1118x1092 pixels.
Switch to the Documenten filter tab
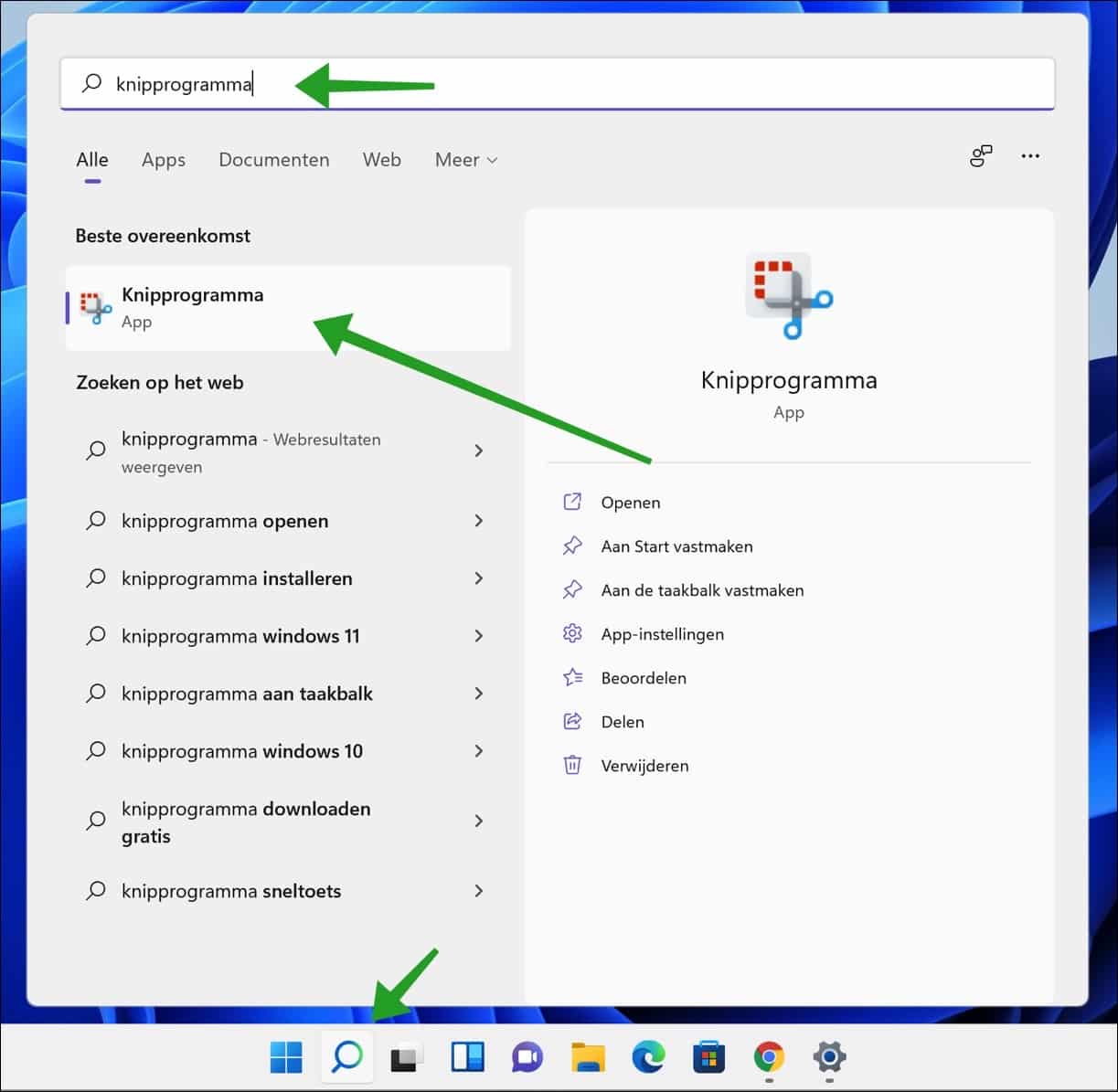(273, 160)
